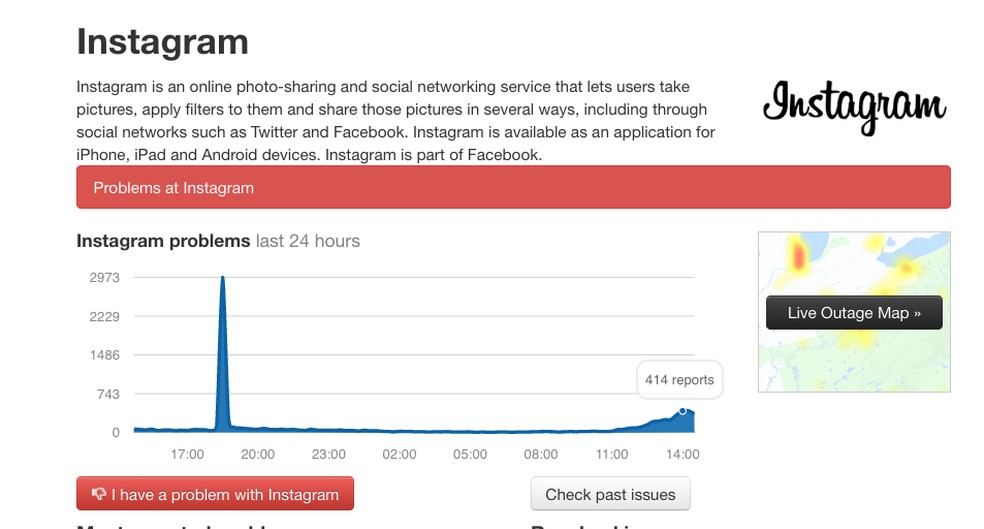Click the 'Instagram' page heading
The height and width of the screenshot is (529, 984).
(162, 42)
